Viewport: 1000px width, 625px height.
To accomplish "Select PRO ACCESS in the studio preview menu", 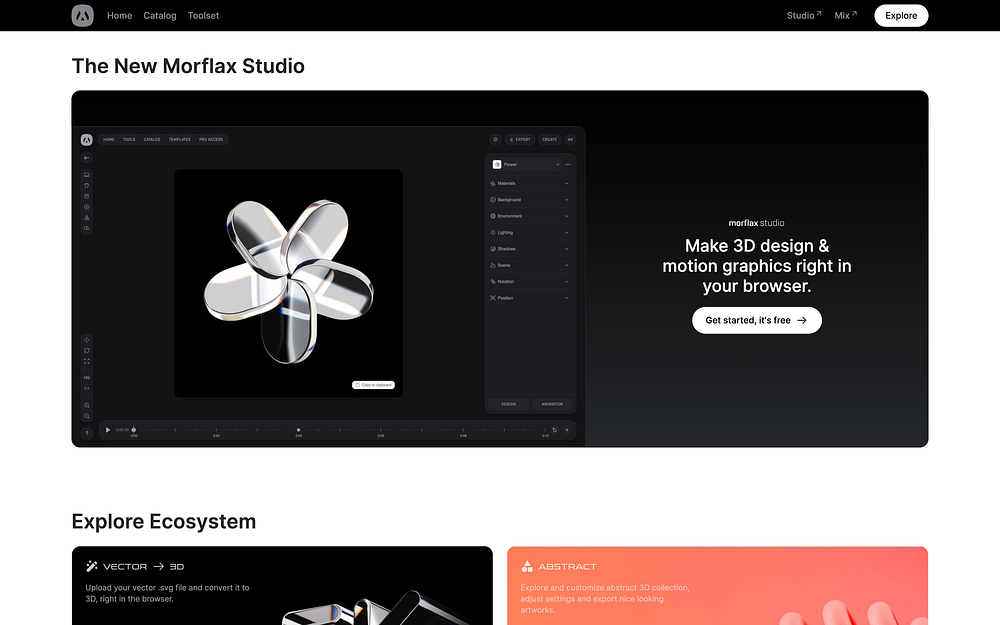I will click(x=211, y=139).
